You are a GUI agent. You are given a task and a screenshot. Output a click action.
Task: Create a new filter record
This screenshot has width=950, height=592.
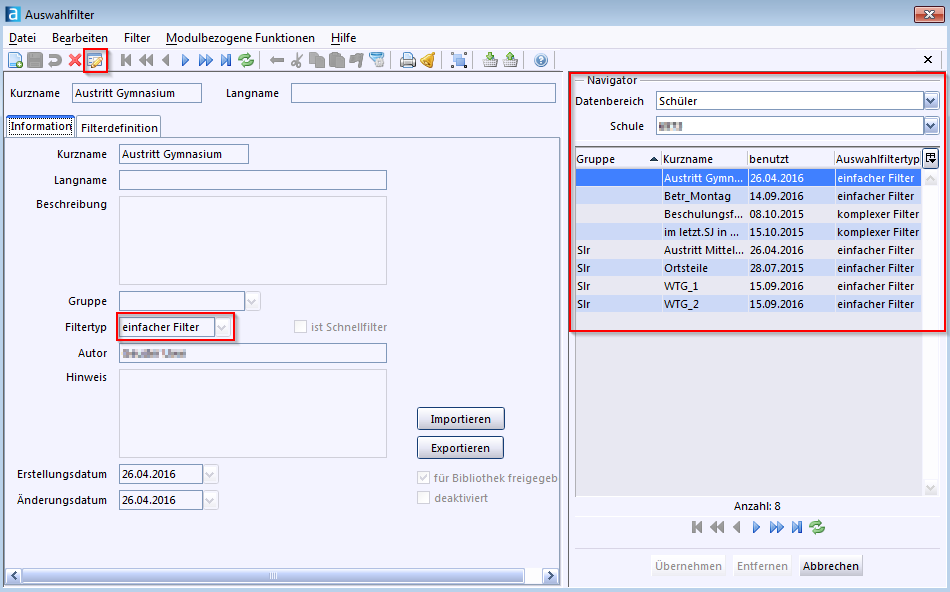click(x=15, y=60)
